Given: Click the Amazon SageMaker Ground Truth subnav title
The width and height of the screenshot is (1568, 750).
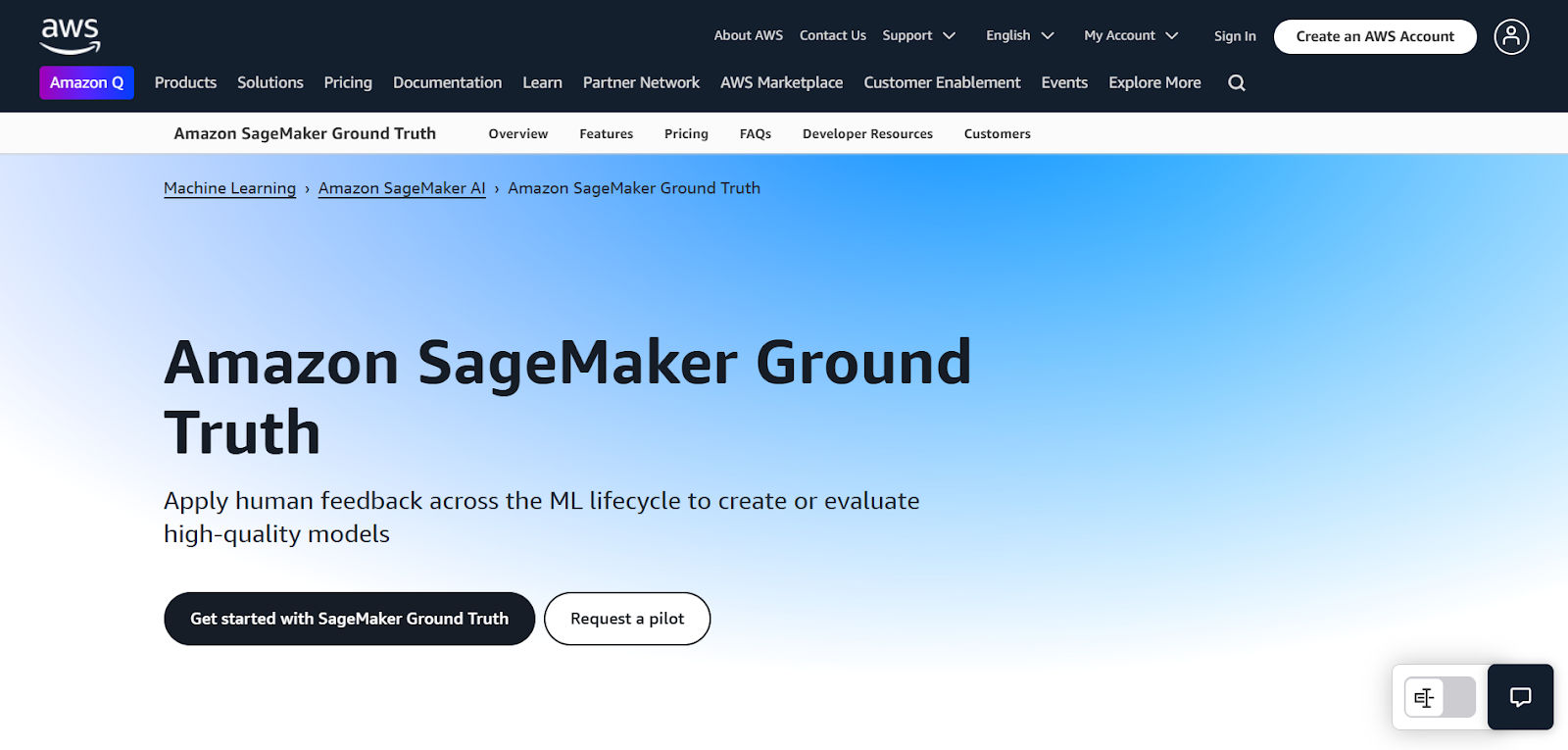Looking at the screenshot, I should (x=305, y=133).
